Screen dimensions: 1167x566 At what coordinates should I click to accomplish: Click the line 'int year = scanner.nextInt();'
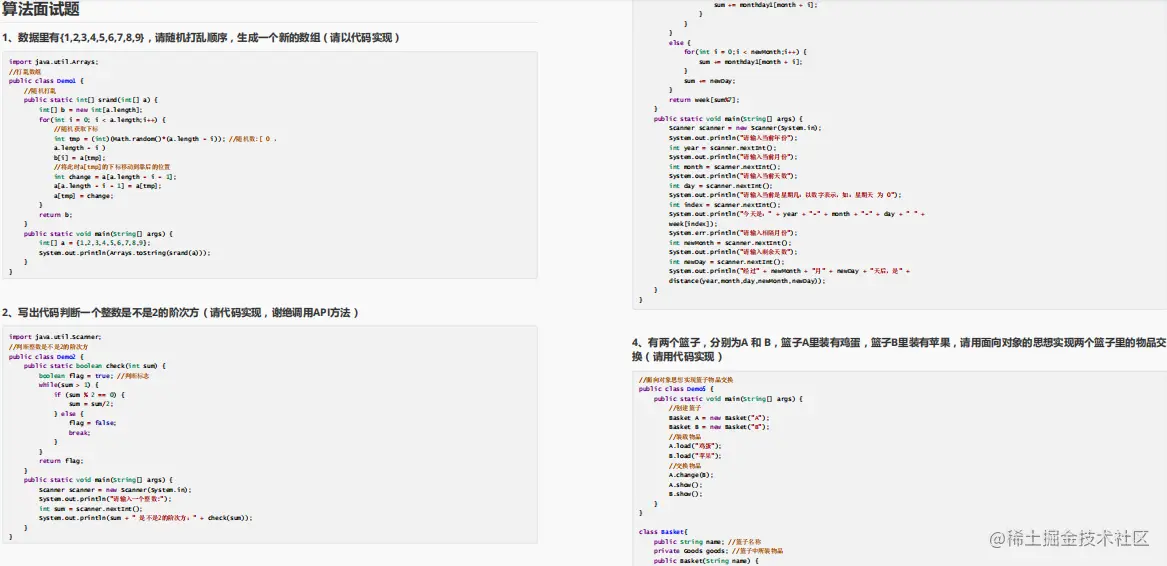pyautogui.click(x=722, y=147)
